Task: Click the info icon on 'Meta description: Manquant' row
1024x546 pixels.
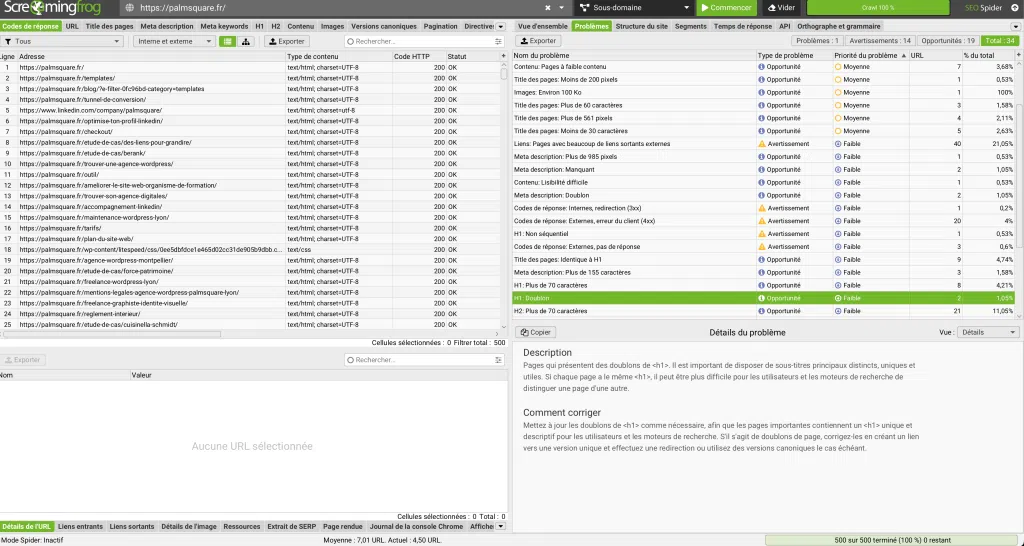Action: pos(761,170)
